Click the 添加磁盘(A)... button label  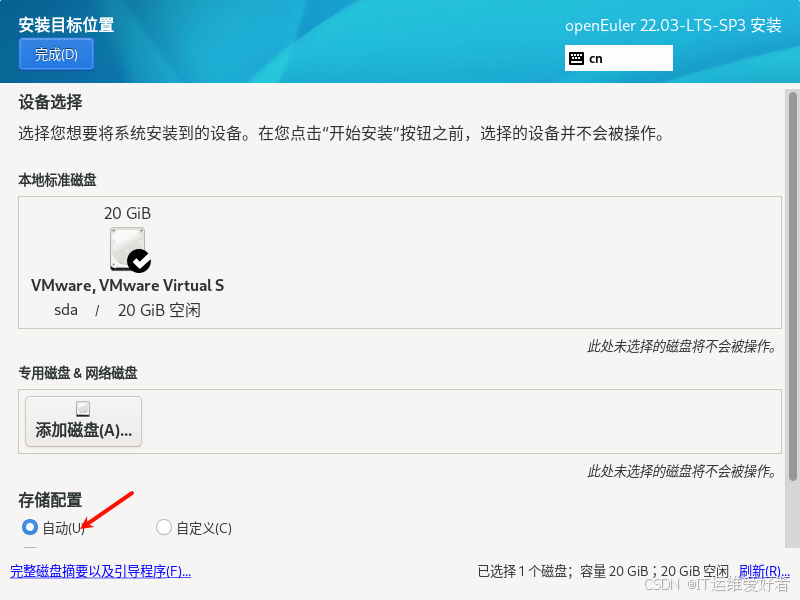coord(84,431)
